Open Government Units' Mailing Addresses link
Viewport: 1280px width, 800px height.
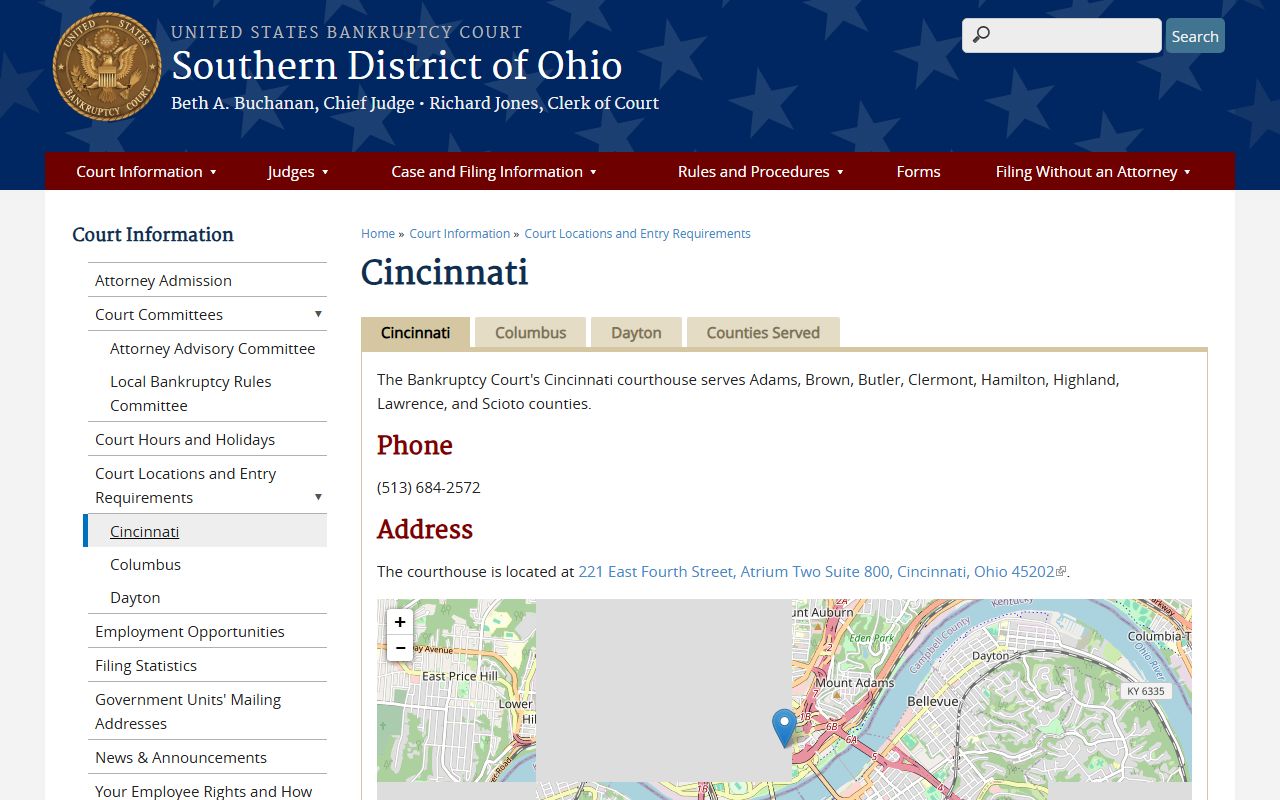(x=188, y=711)
